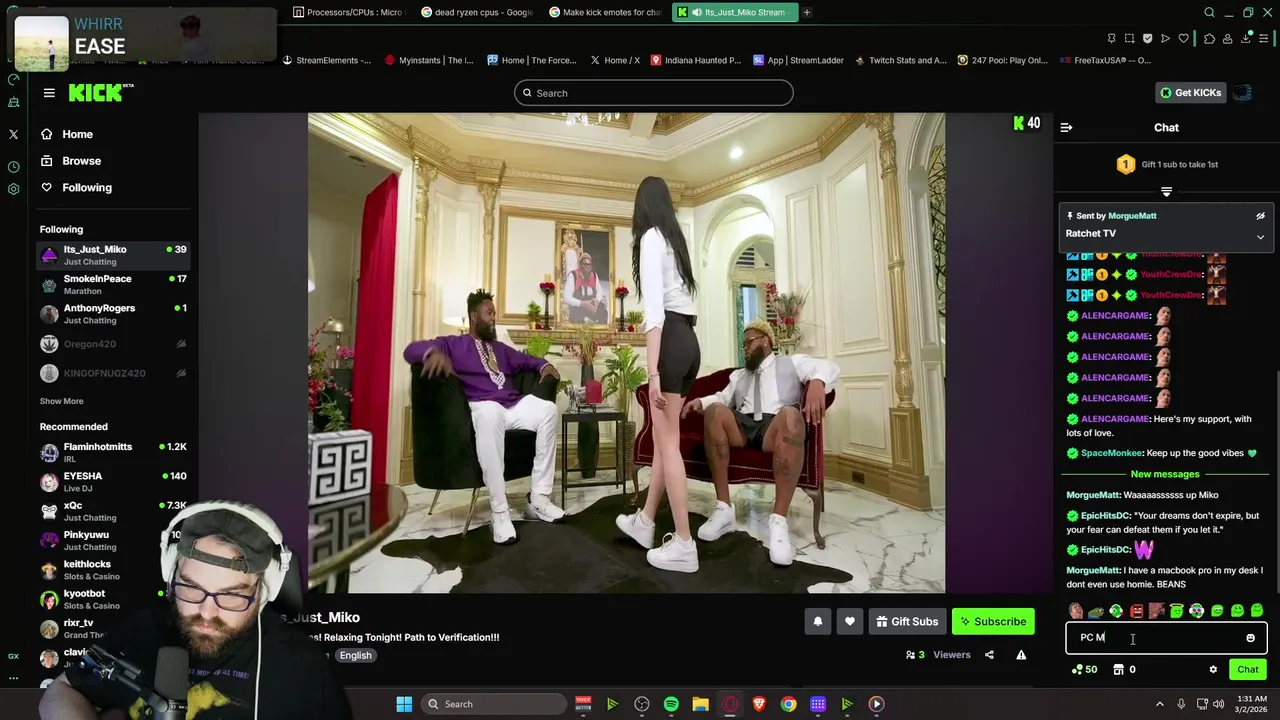
Task: Click the share stream icon
Action: [x=989, y=655]
